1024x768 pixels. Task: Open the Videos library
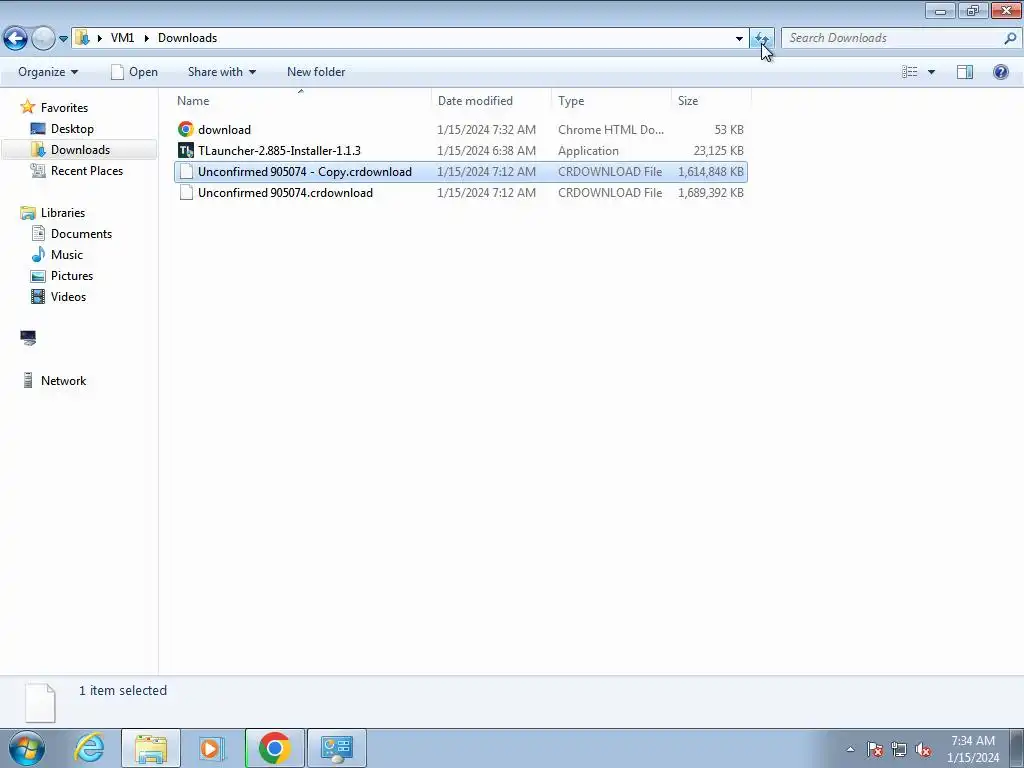(68, 296)
